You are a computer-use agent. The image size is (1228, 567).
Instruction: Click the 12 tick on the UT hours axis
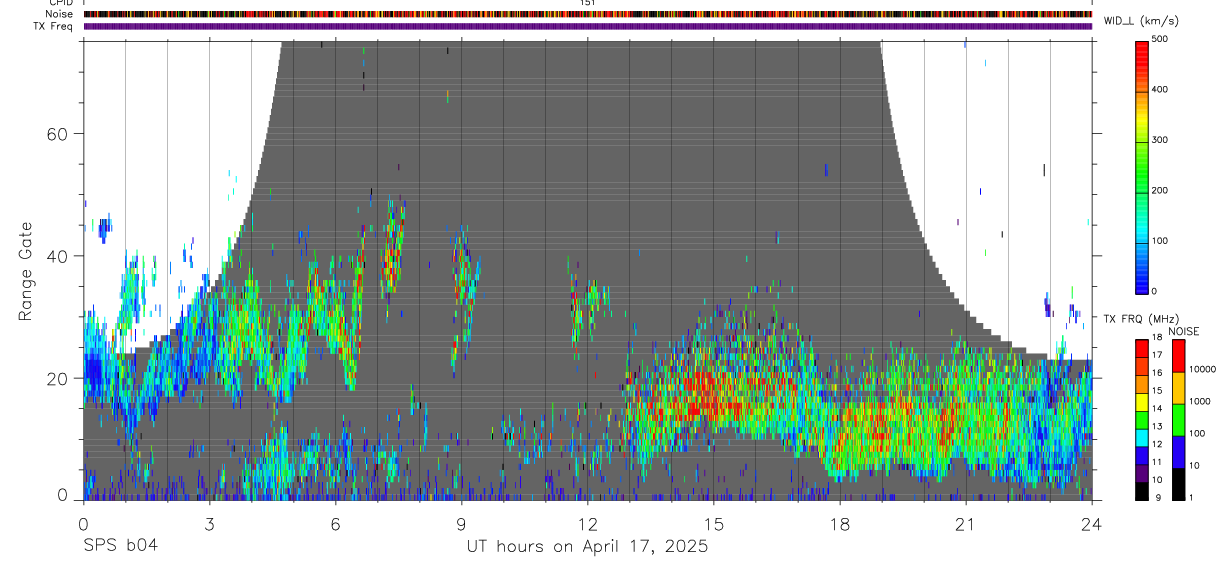(587, 523)
